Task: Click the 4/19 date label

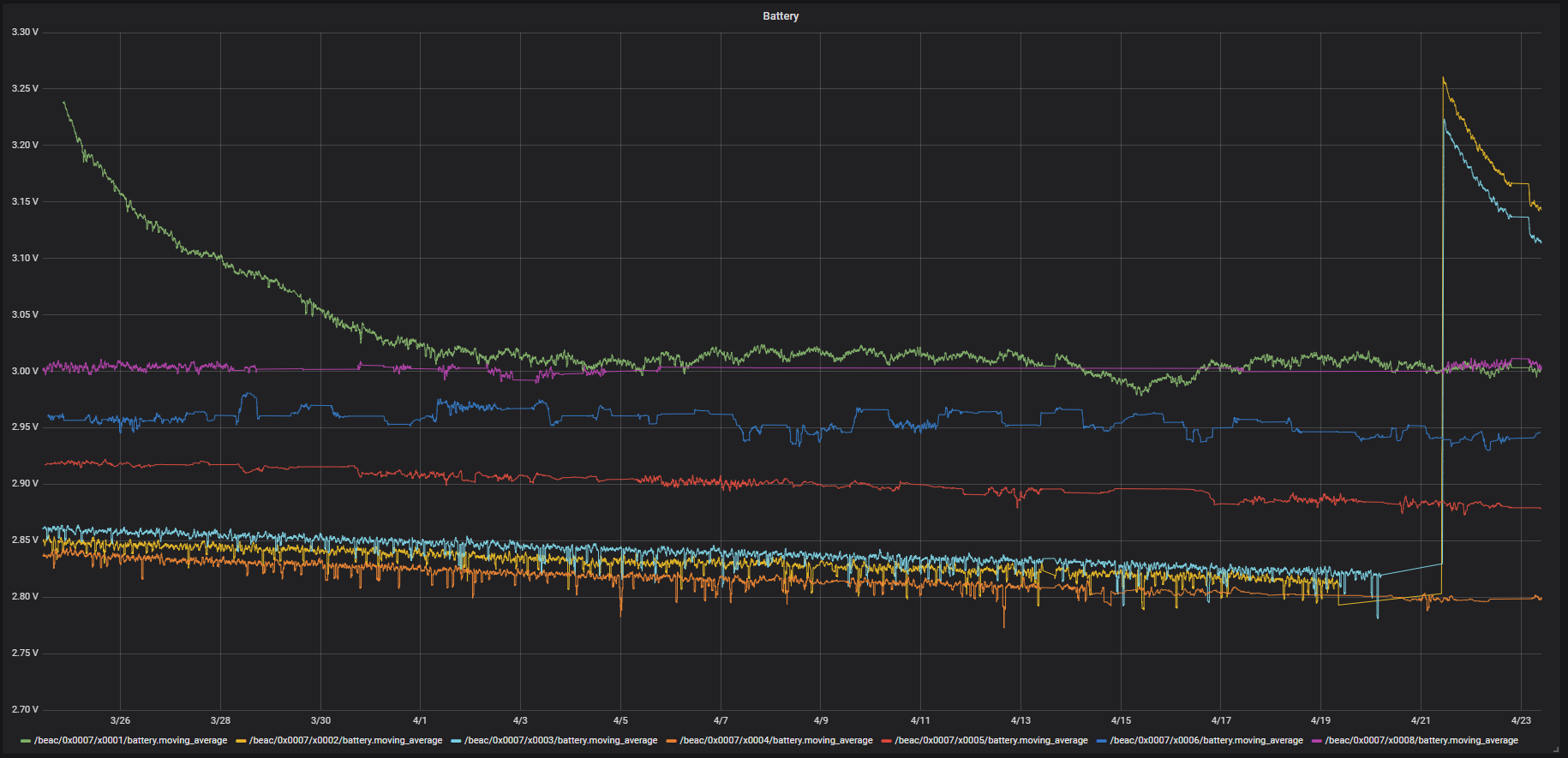Action: coord(1321,720)
